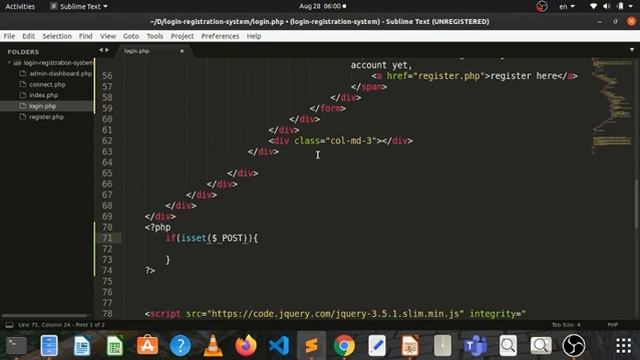Go to previous tab with left arrow

click(x=100, y=50)
